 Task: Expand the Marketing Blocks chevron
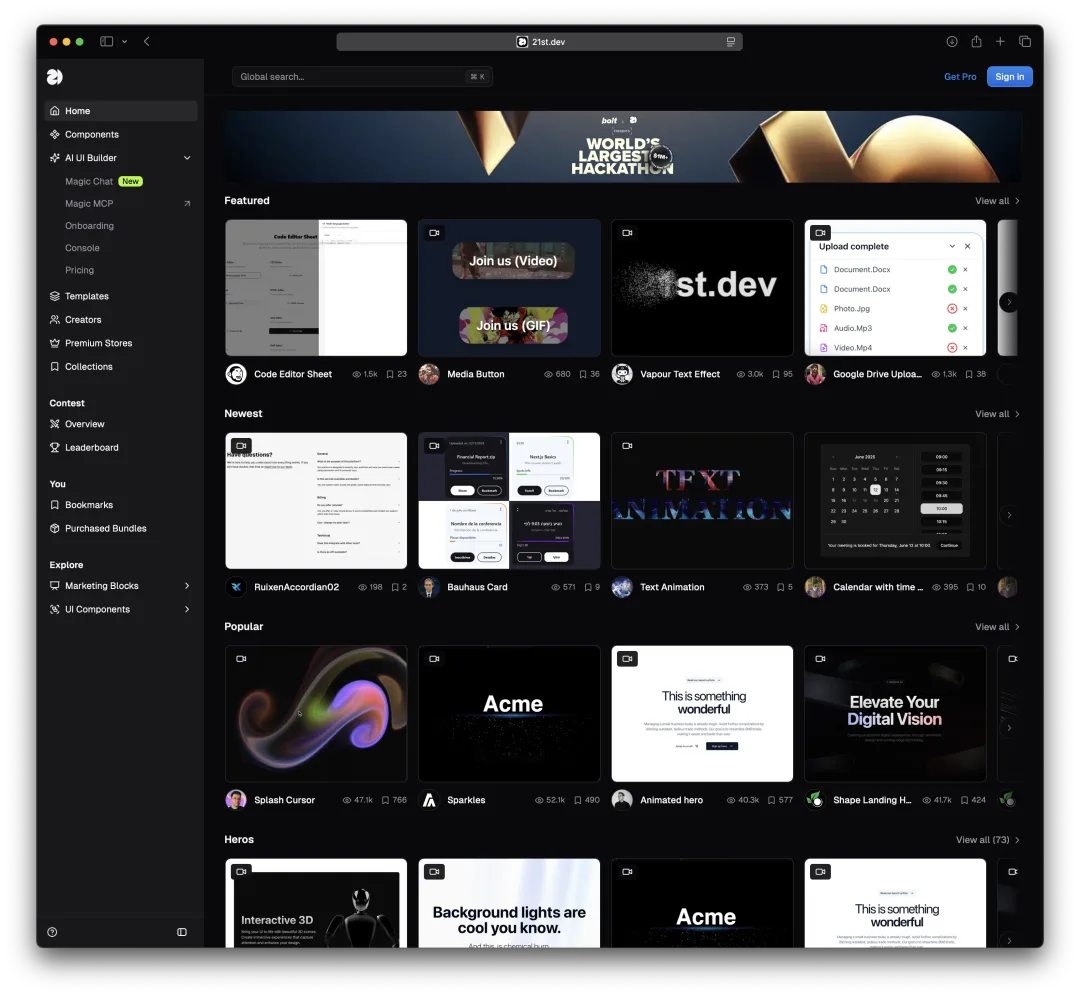(187, 585)
